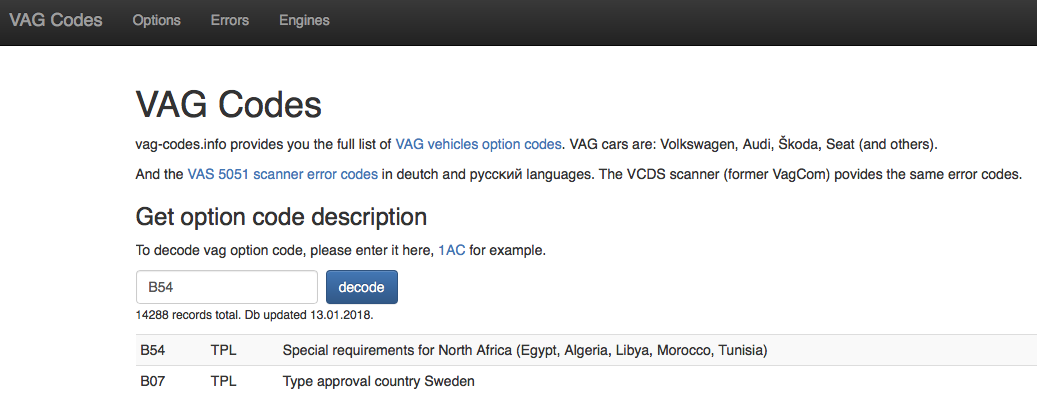1037x409 pixels.
Task: Open VAS 5051 scanner error codes link
Action: point(283,174)
